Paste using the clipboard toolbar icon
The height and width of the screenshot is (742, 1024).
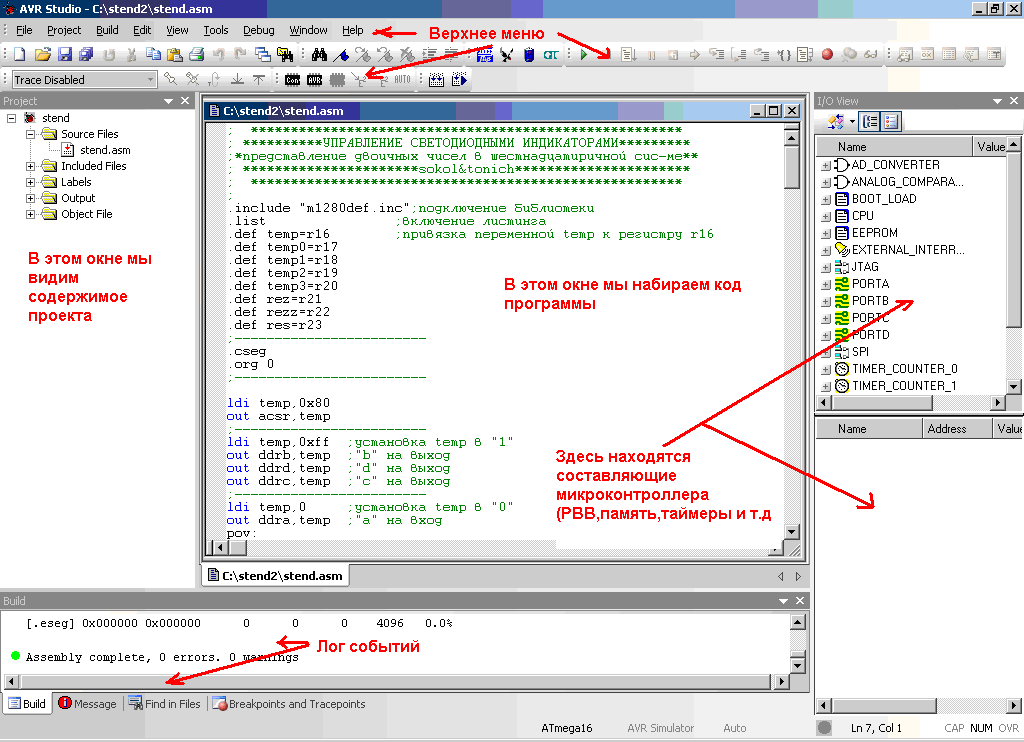click(x=175, y=55)
